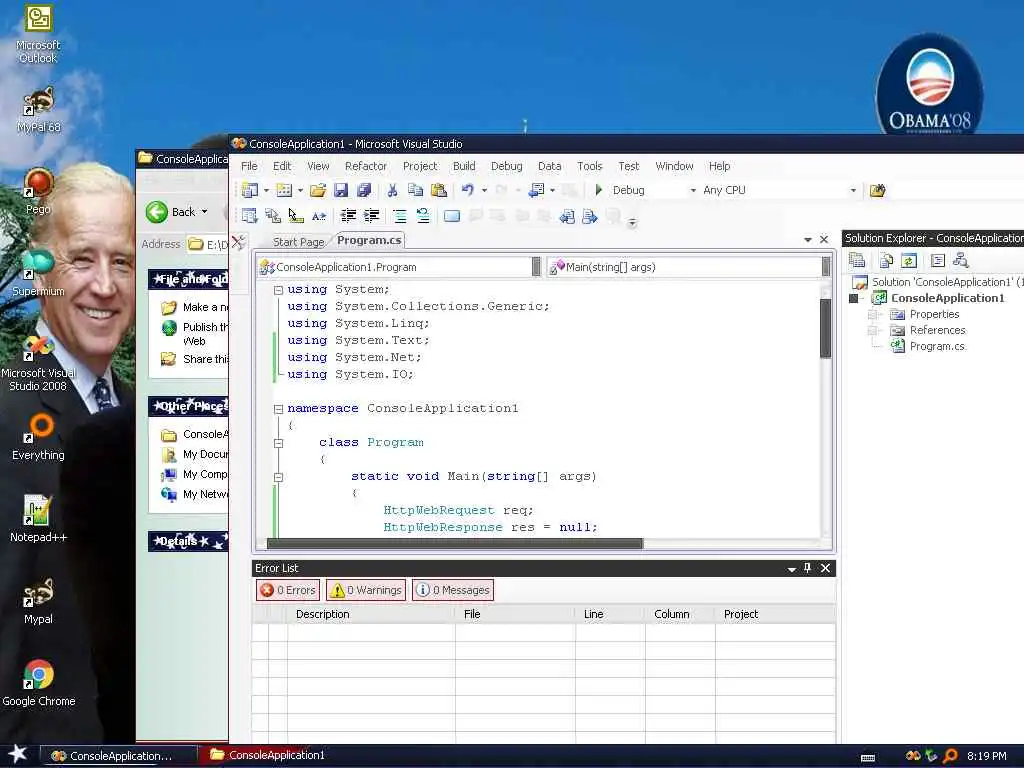Open the Tools menu

tap(589, 166)
